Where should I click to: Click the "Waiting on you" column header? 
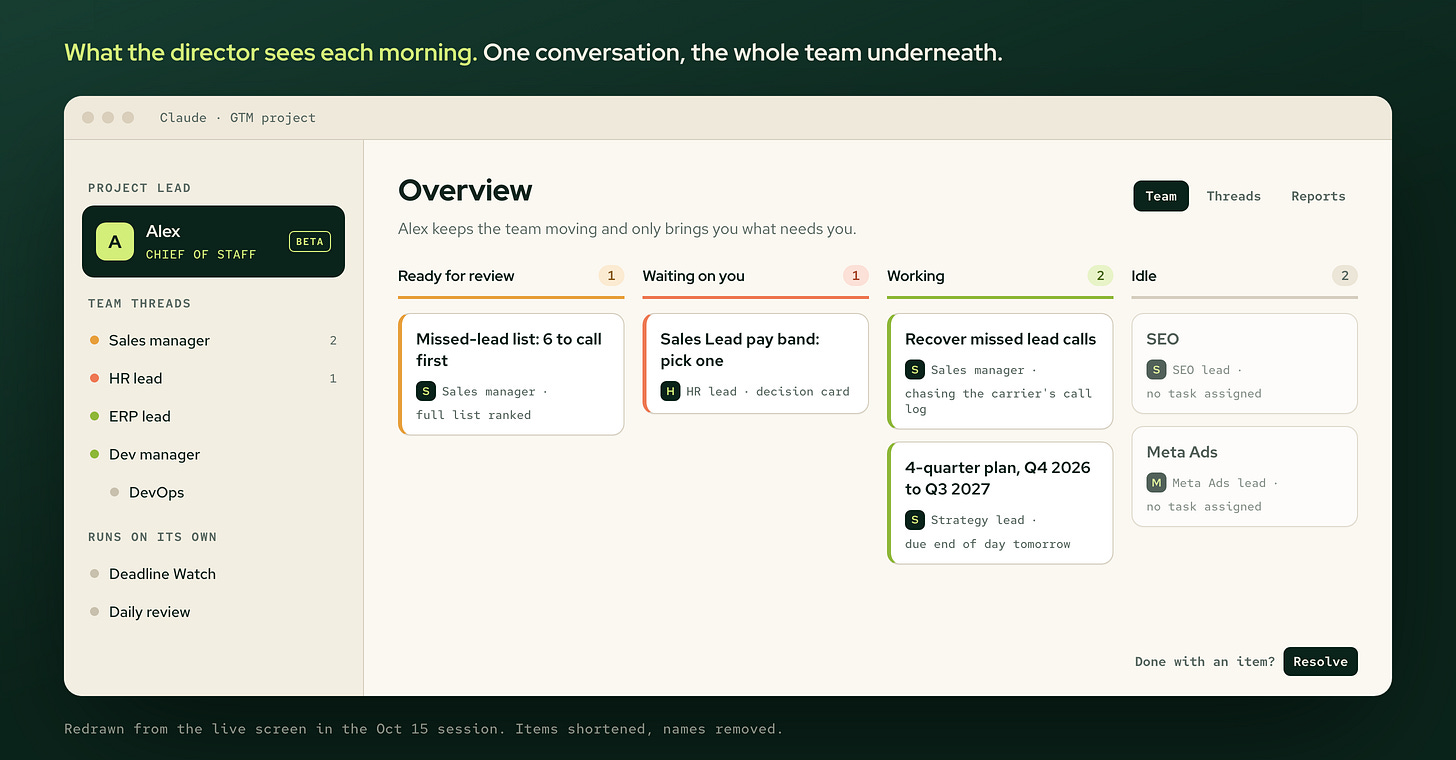(694, 276)
